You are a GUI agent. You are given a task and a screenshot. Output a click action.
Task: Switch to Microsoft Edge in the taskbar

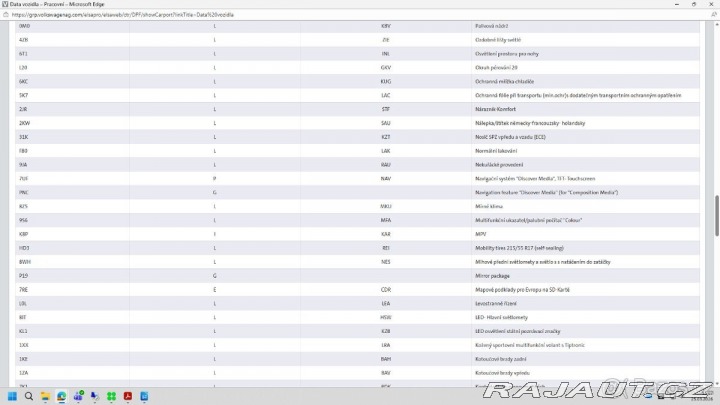(62, 396)
